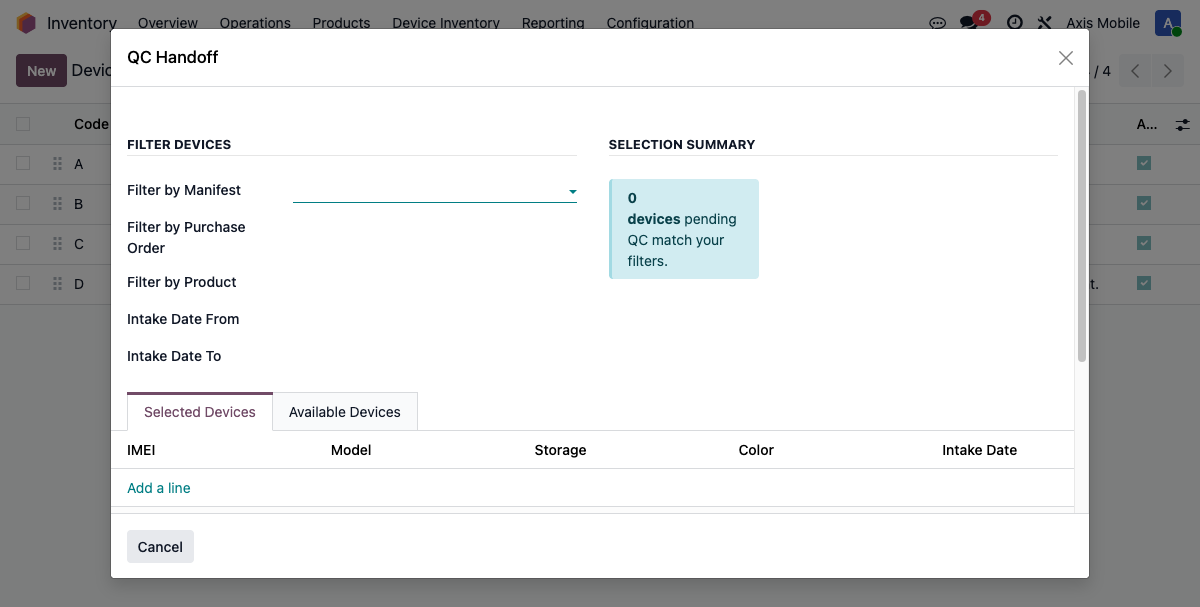
Task: Go to next record with pager arrow
Action: [x=1167, y=71]
